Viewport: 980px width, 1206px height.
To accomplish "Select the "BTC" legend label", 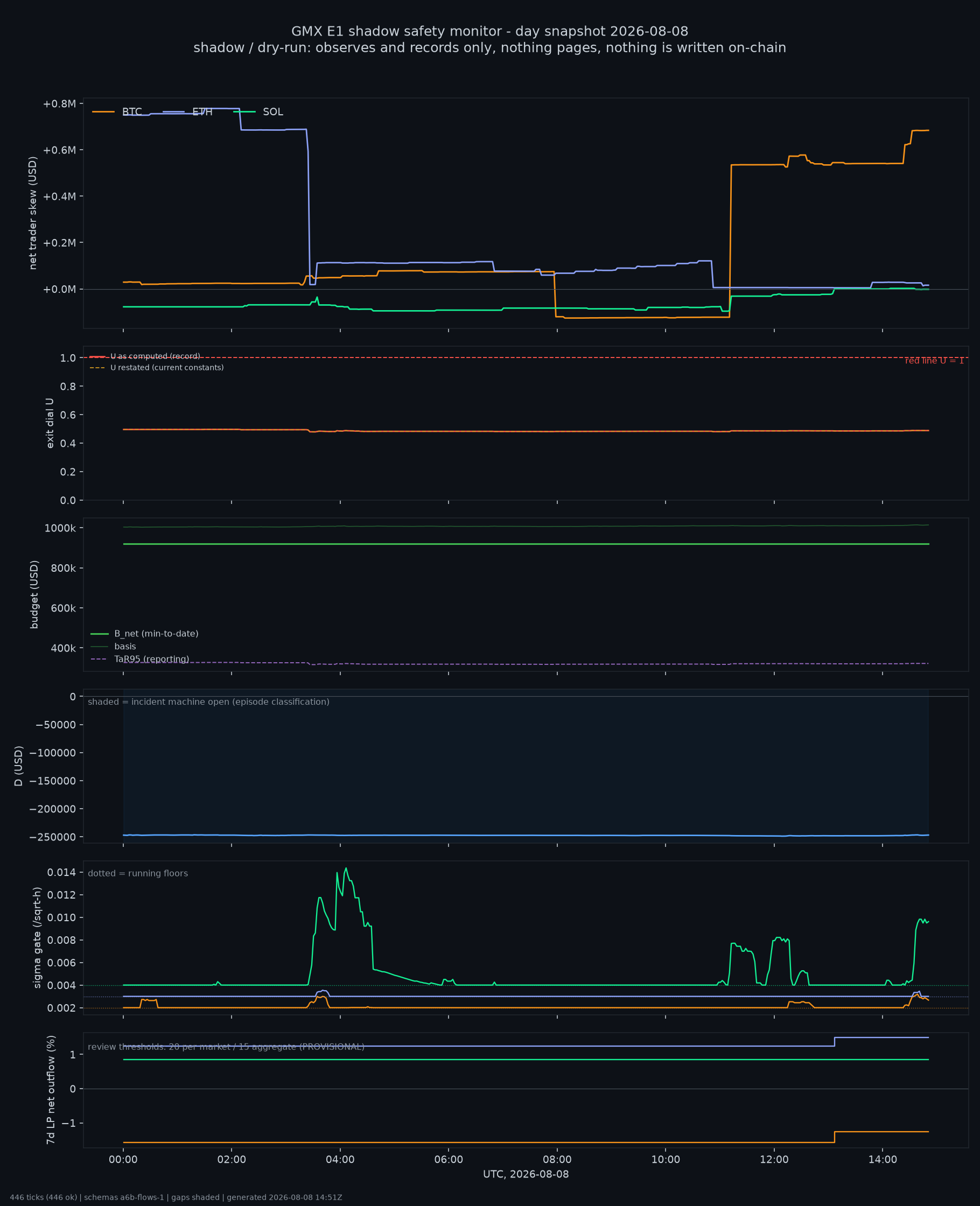I will click(132, 112).
